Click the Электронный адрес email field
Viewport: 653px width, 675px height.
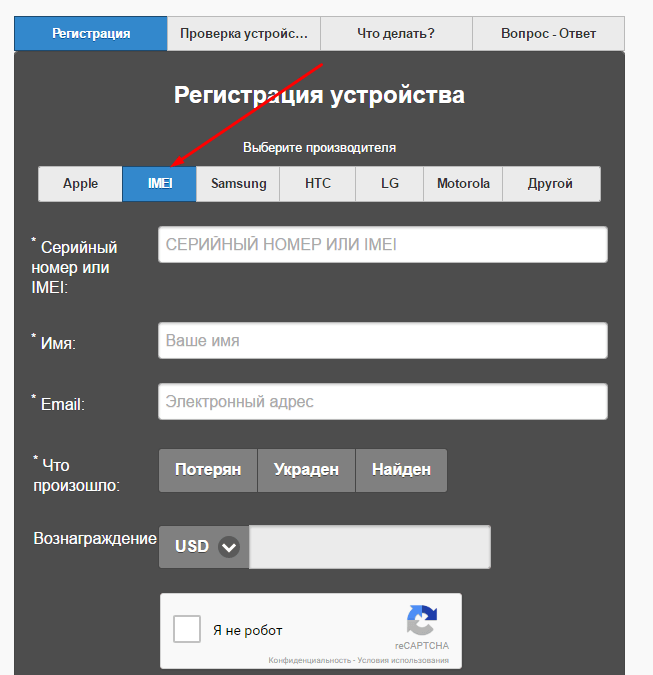pos(383,402)
